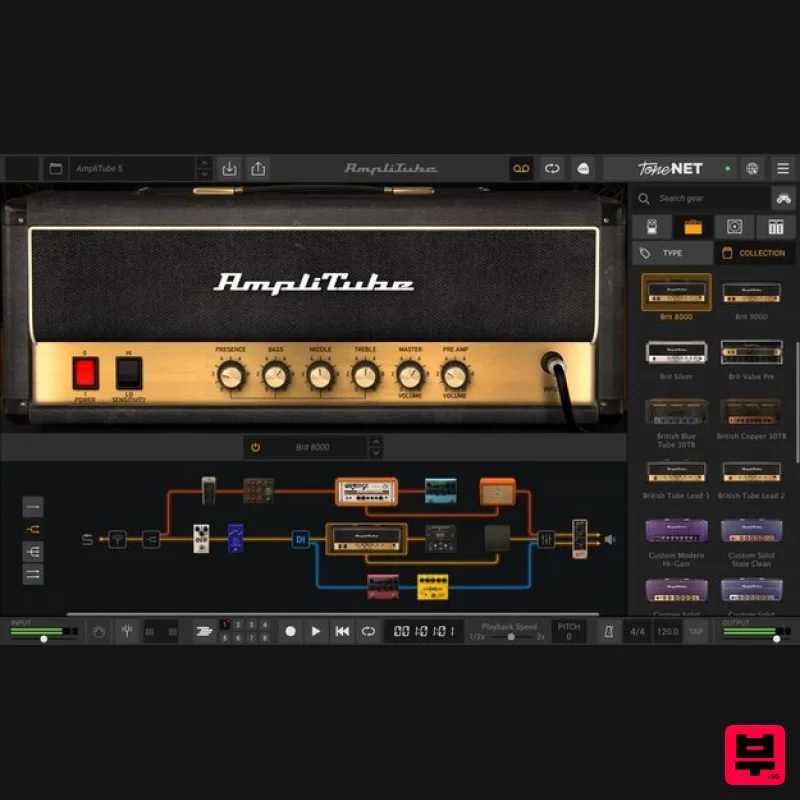The height and width of the screenshot is (800, 800).
Task: Toggle the Brit 8000 bypass power button
Action: [256, 446]
